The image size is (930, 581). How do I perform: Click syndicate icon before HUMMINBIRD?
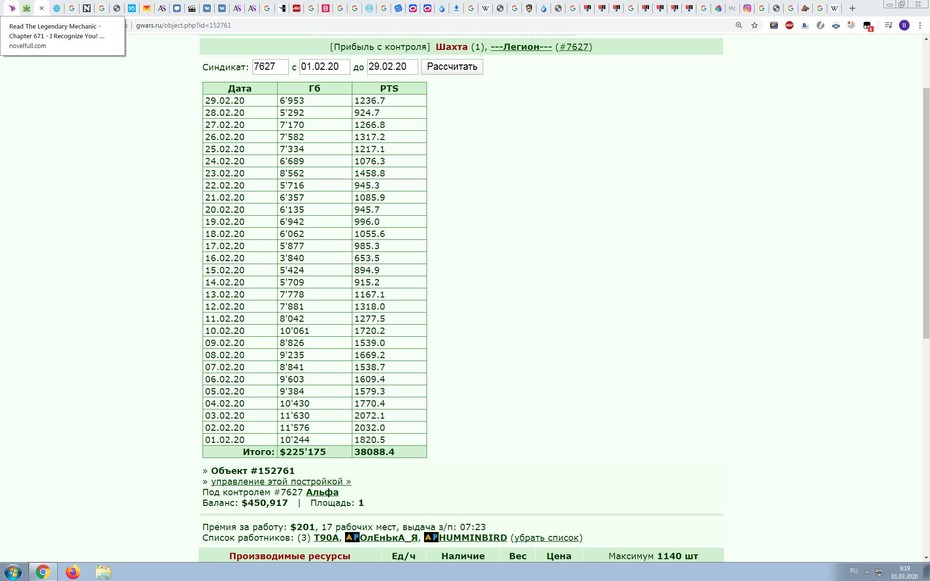point(431,538)
